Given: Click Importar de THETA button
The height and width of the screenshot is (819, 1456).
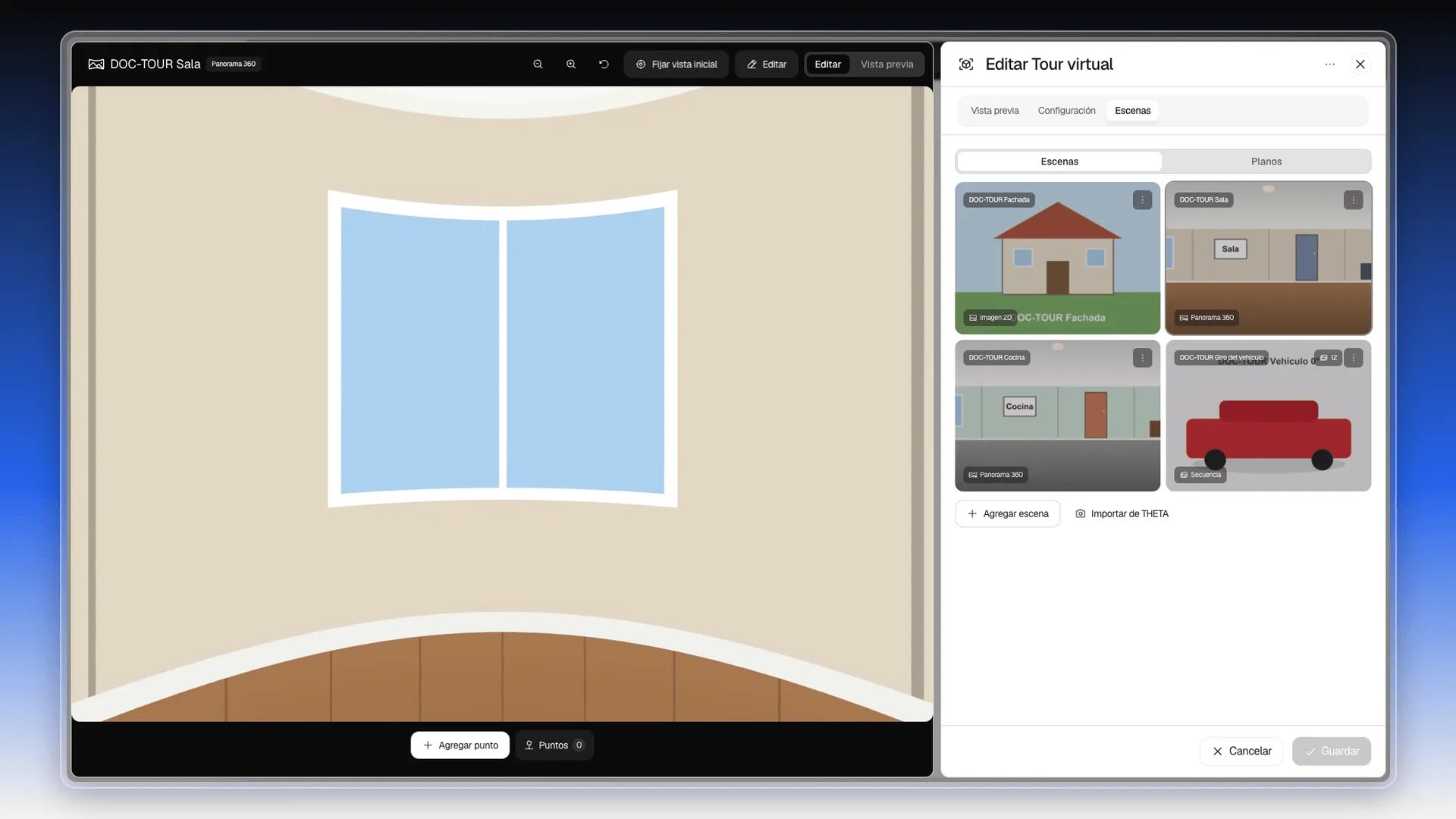Looking at the screenshot, I should [1122, 514].
